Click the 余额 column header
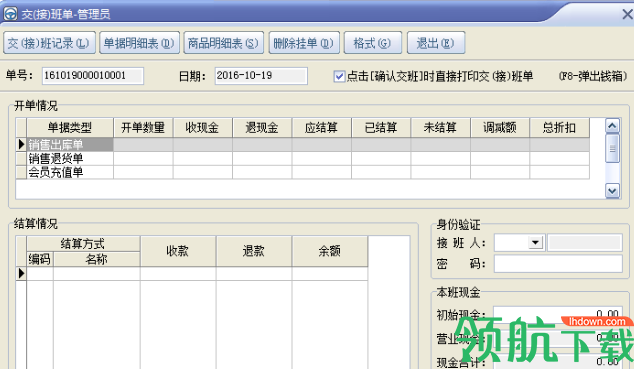This screenshot has width=634, height=369. (330, 251)
